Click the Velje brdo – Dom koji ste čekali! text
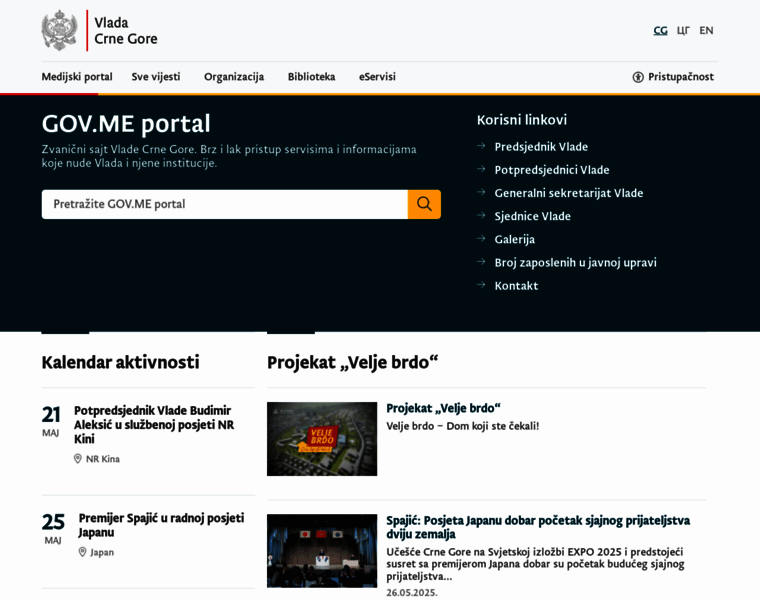 pyautogui.click(x=462, y=426)
